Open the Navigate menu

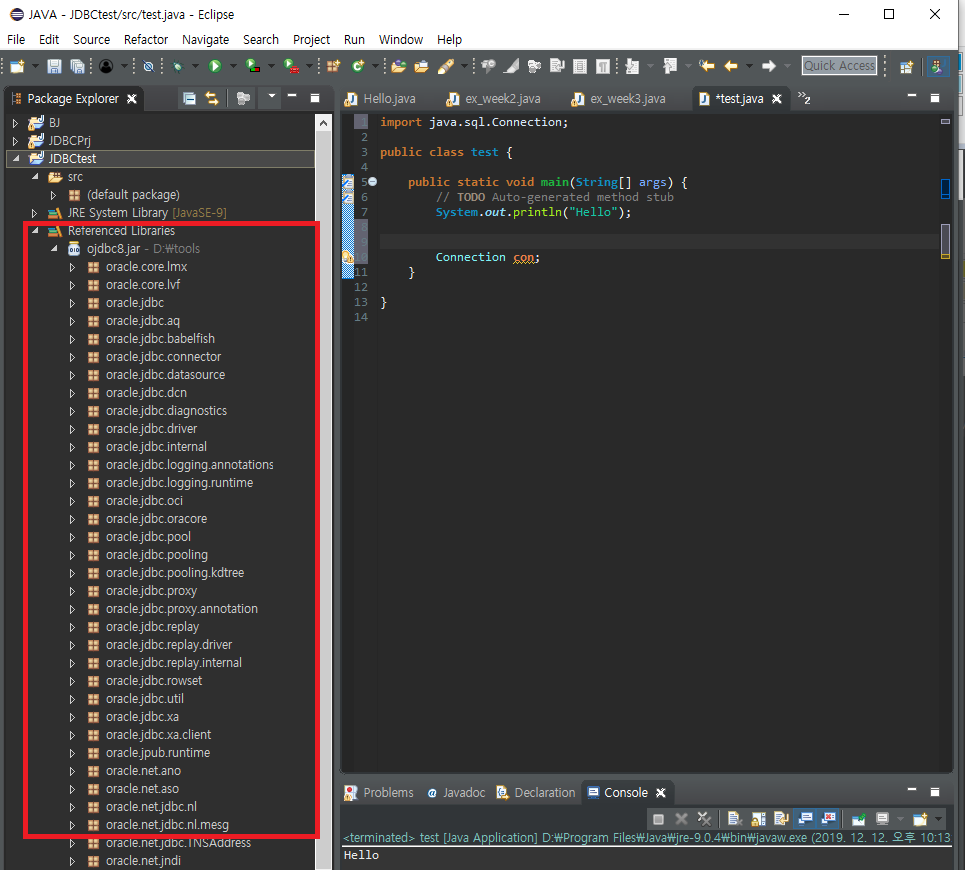pyautogui.click(x=206, y=39)
